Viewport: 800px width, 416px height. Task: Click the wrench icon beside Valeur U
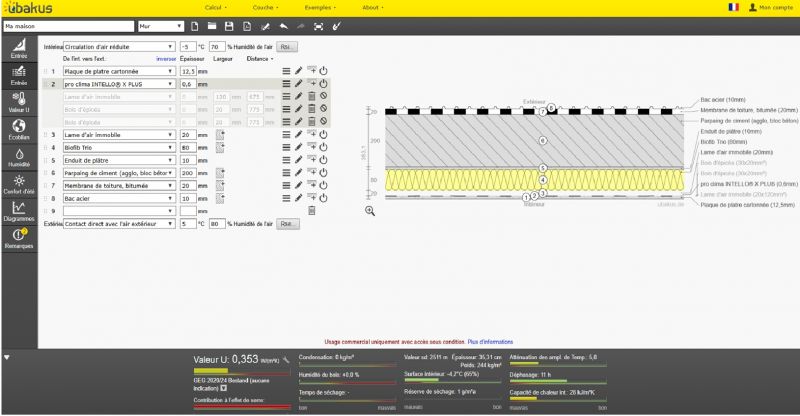pos(286,360)
